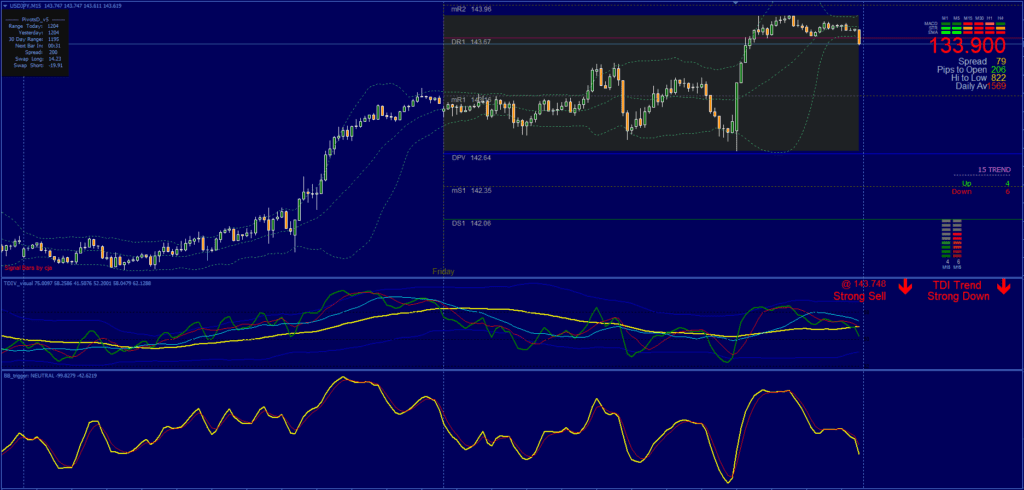Click the EMA row label in signal bars
1024x490 pixels.
933,32
